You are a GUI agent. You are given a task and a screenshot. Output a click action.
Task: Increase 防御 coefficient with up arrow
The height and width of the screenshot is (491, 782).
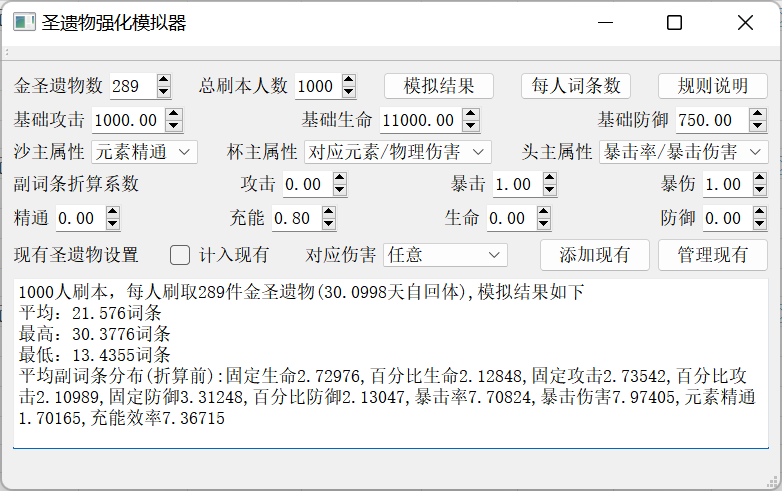pyautogui.click(x=760, y=212)
